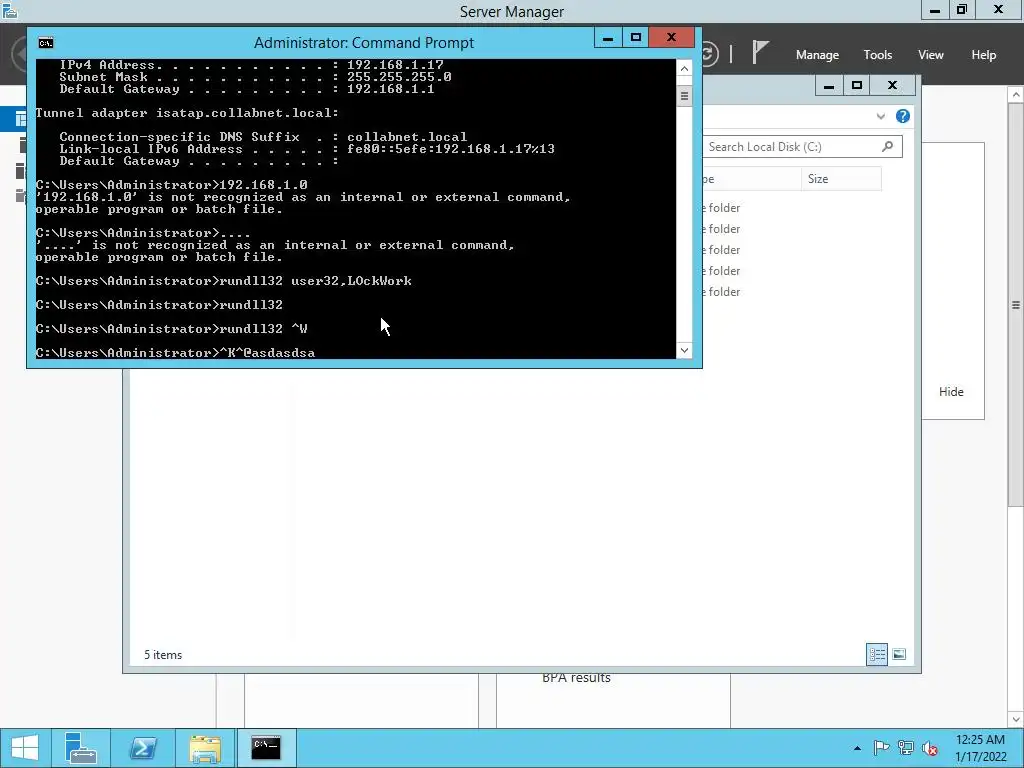
Task: Close the Local Disk Explorer window
Action: click(x=892, y=86)
